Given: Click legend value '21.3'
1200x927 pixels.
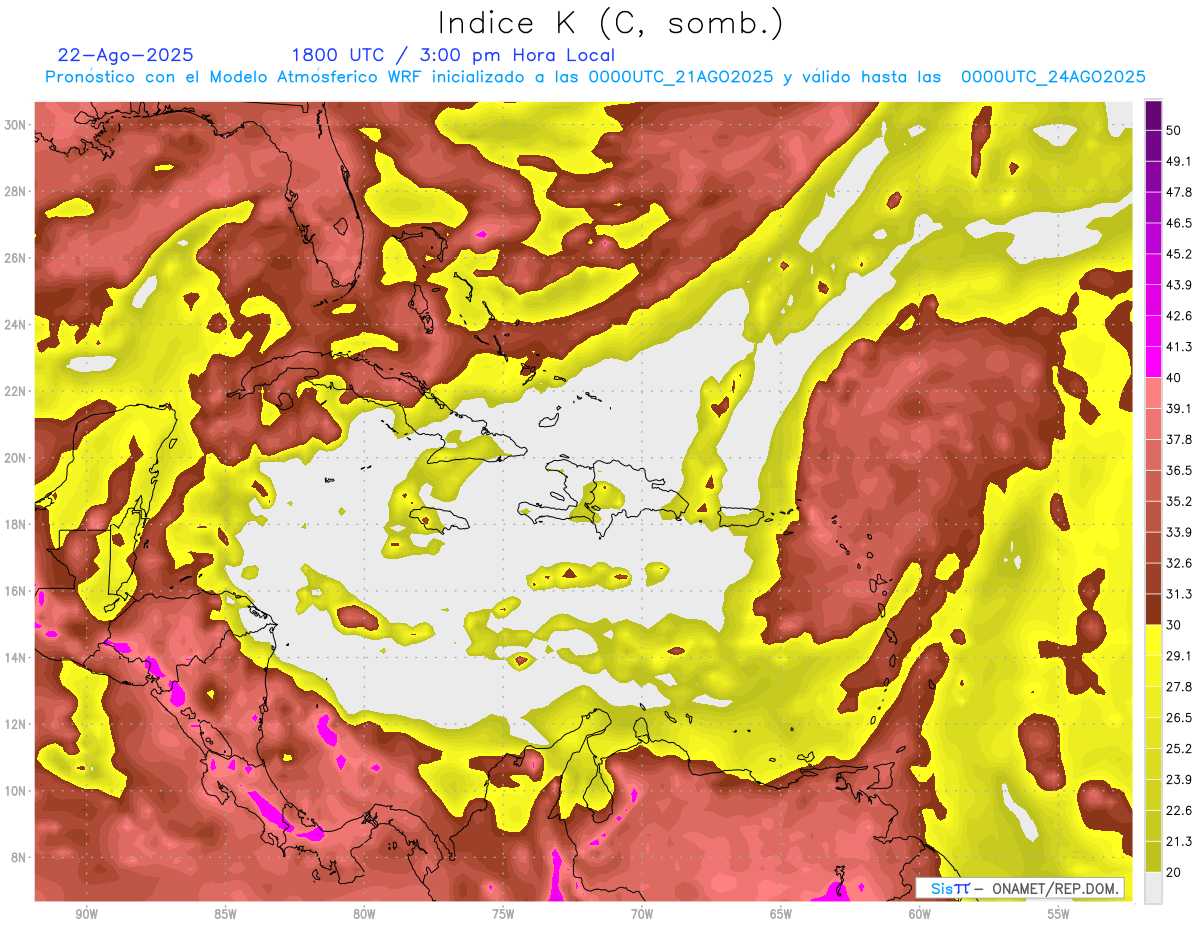Looking at the screenshot, I should pos(1179,842).
